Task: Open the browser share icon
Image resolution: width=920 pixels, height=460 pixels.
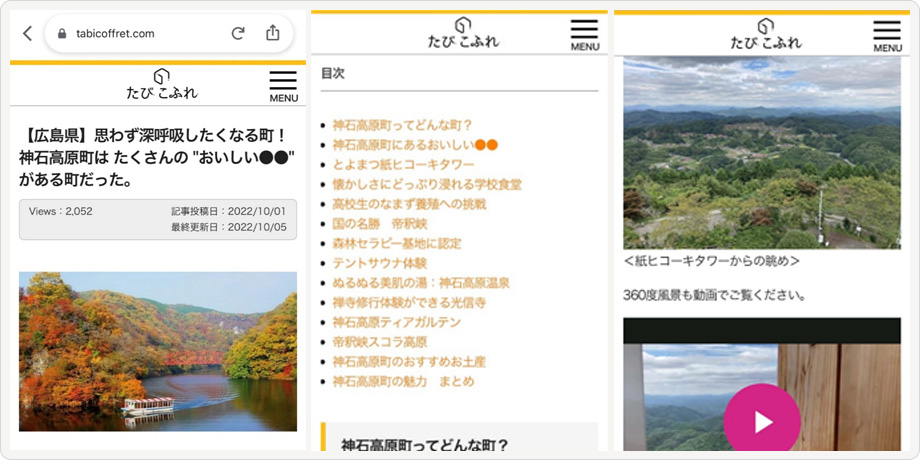Action: (272, 33)
